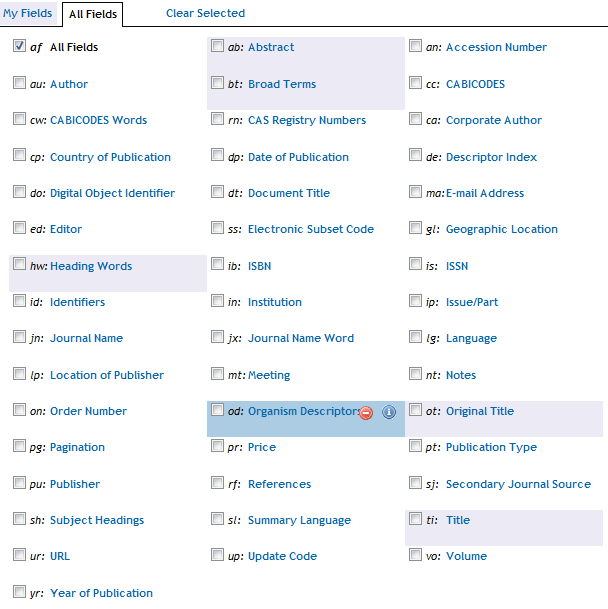Open the Secondary Journal Source link
Image resolution: width=608 pixels, height=609 pixels.
click(x=518, y=484)
